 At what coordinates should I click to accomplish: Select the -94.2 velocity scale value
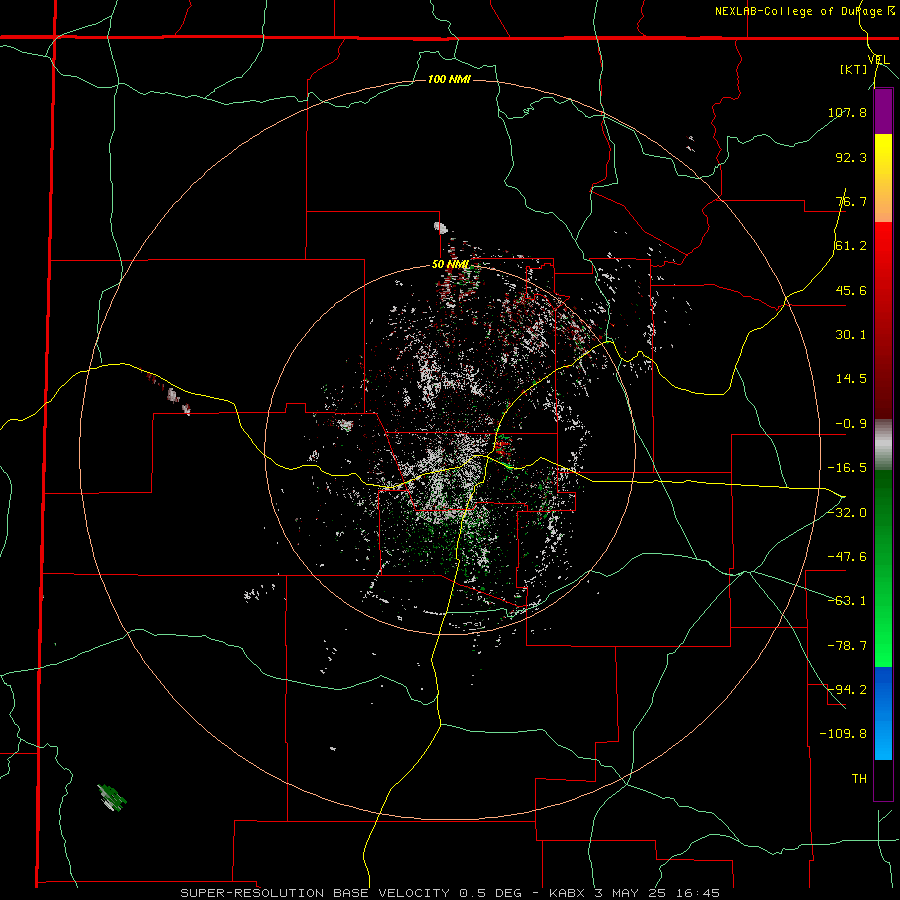[847, 690]
